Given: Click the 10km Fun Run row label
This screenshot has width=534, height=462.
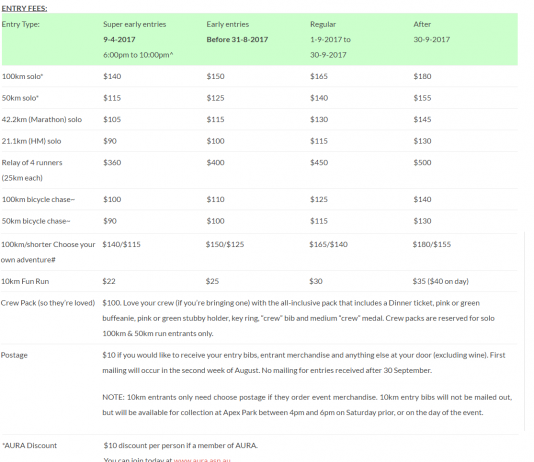Looking at the screenshot, I should point(25,281).
